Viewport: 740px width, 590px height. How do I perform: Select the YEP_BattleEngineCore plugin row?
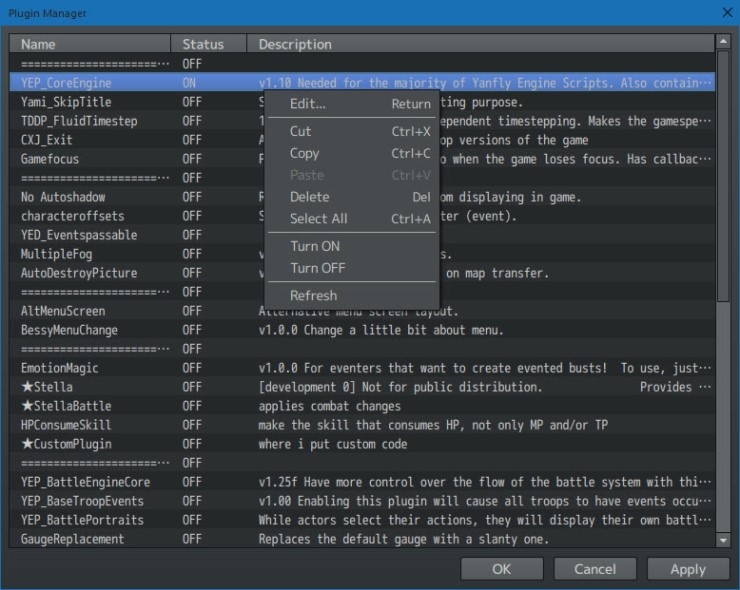pyautogui.click(x=85, y=482)
